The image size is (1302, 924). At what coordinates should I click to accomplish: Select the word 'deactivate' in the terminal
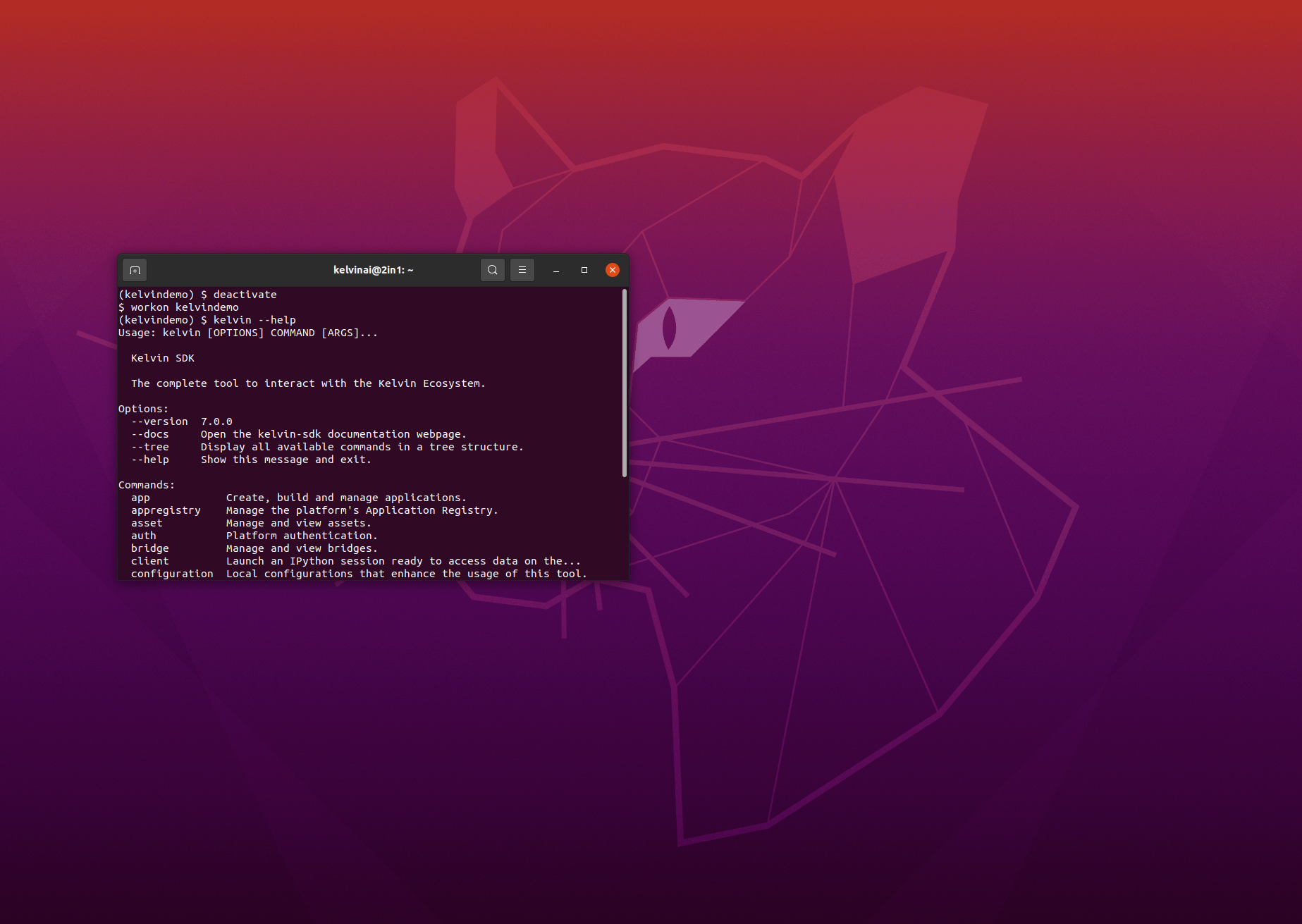[245, 294]
